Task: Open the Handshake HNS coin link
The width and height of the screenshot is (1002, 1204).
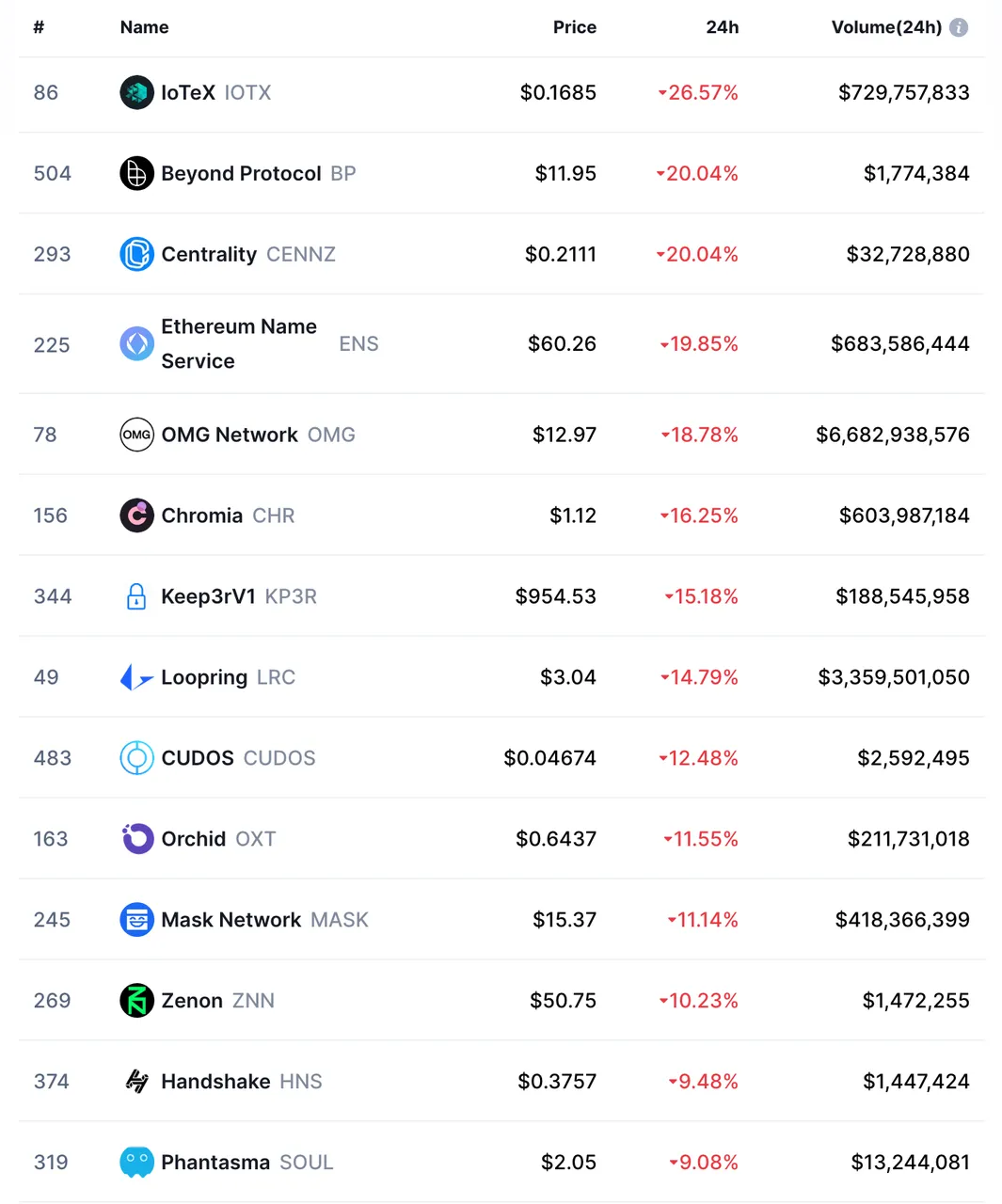Action: pos(242,1082)
